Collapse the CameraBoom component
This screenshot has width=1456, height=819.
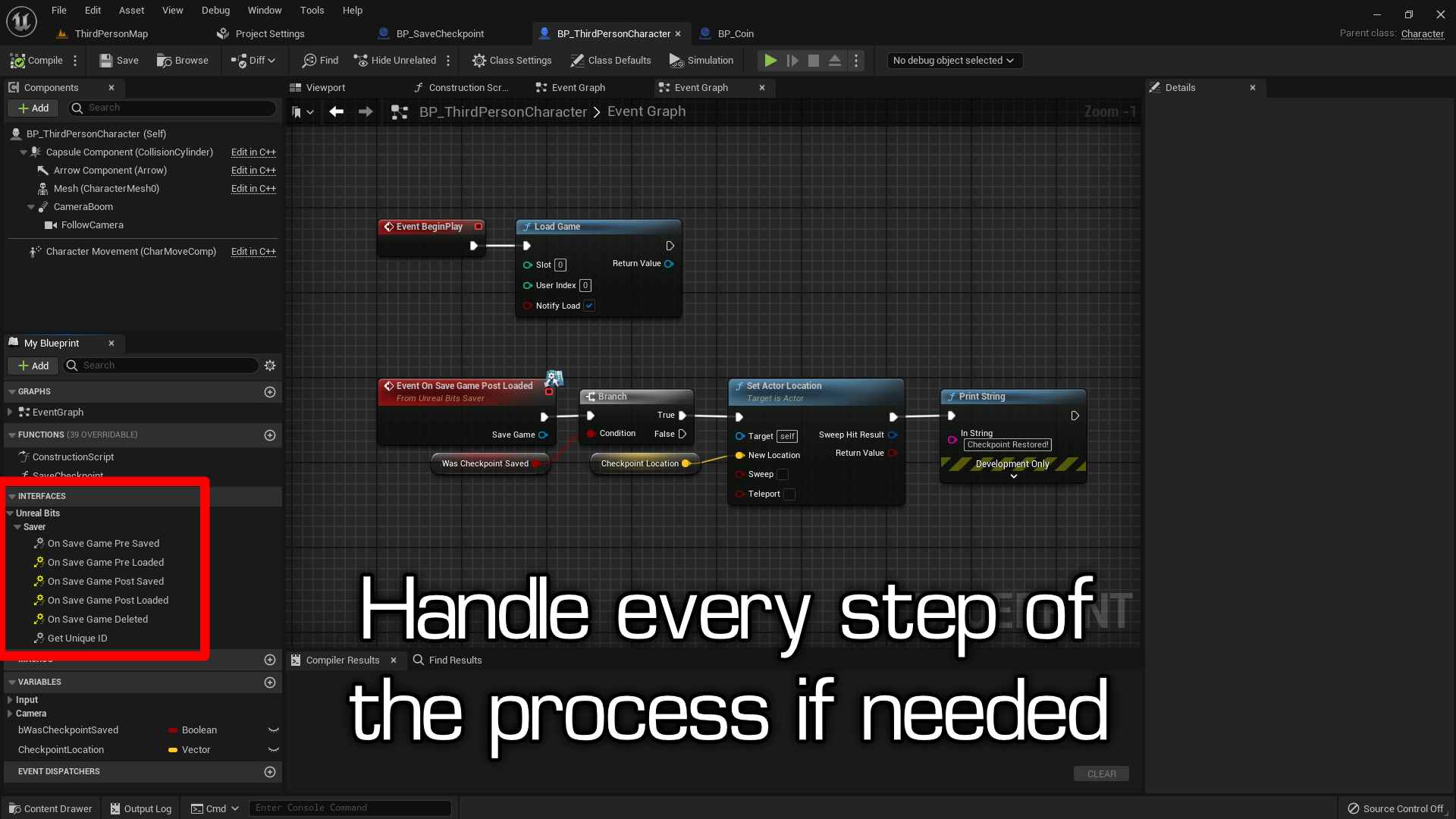click(x=31, y=206)
